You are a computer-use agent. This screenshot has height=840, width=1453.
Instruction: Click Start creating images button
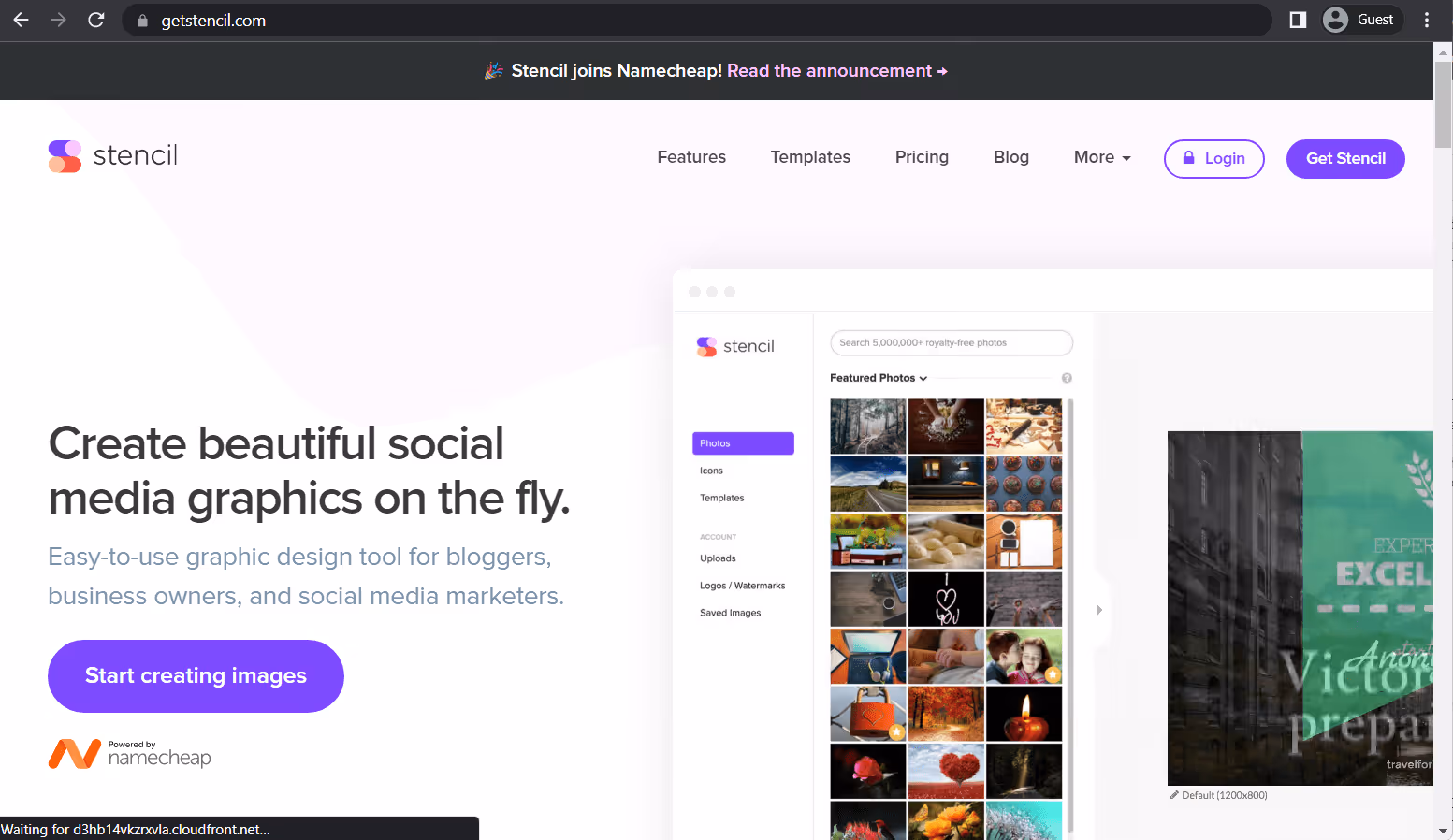pos(196,675)
